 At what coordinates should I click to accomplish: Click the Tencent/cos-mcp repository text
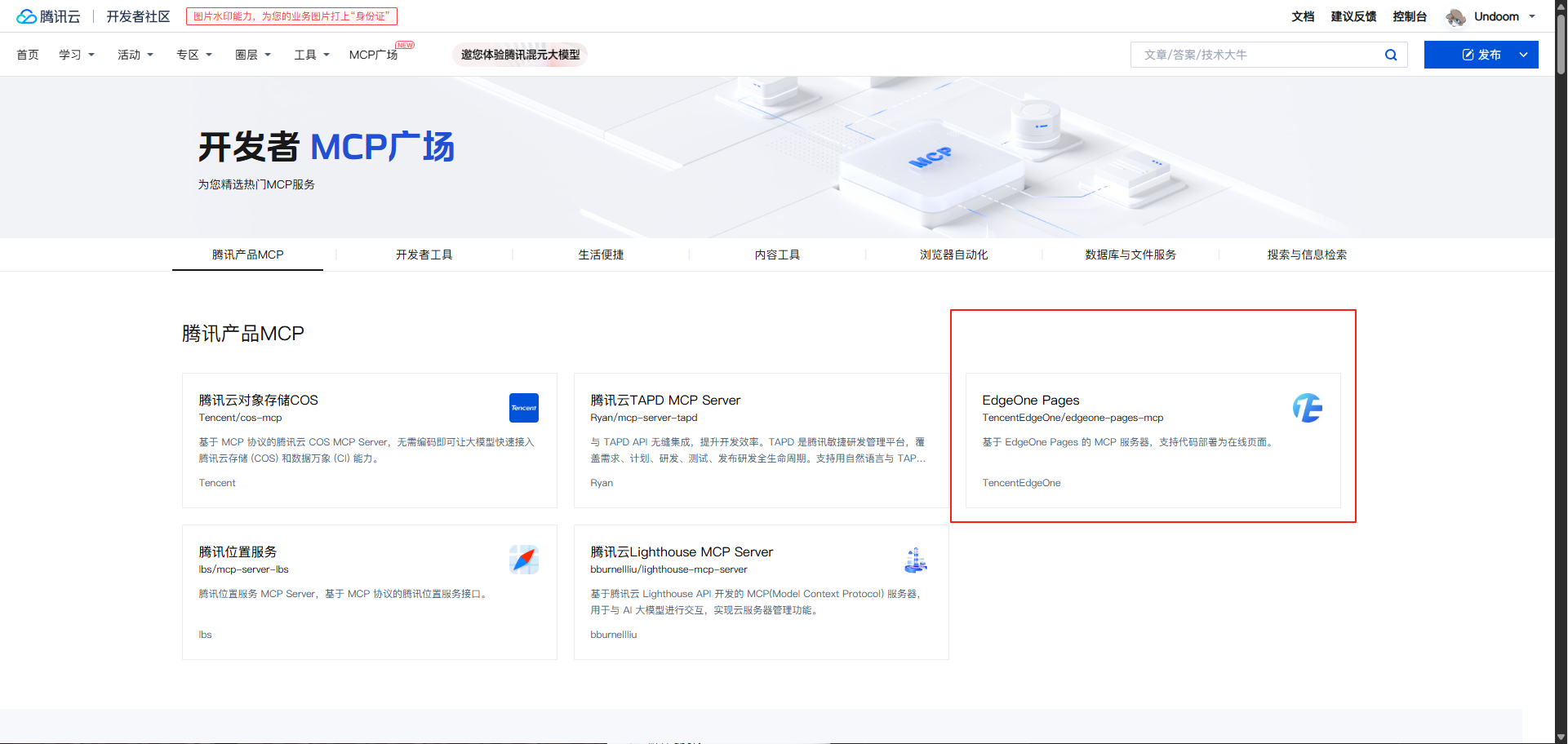click(240, 418)
